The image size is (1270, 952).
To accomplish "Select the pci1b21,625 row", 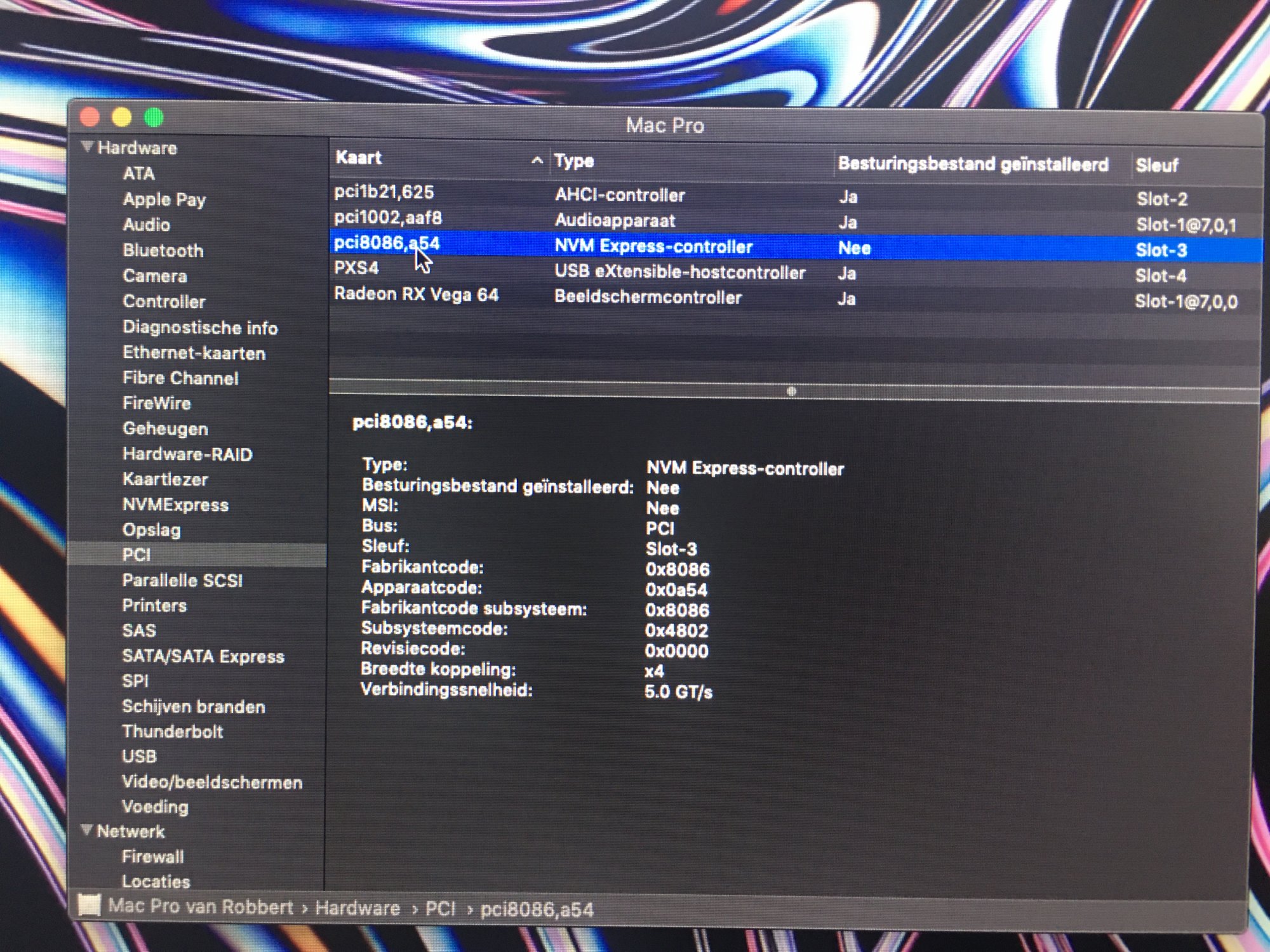I will point(796,194).
